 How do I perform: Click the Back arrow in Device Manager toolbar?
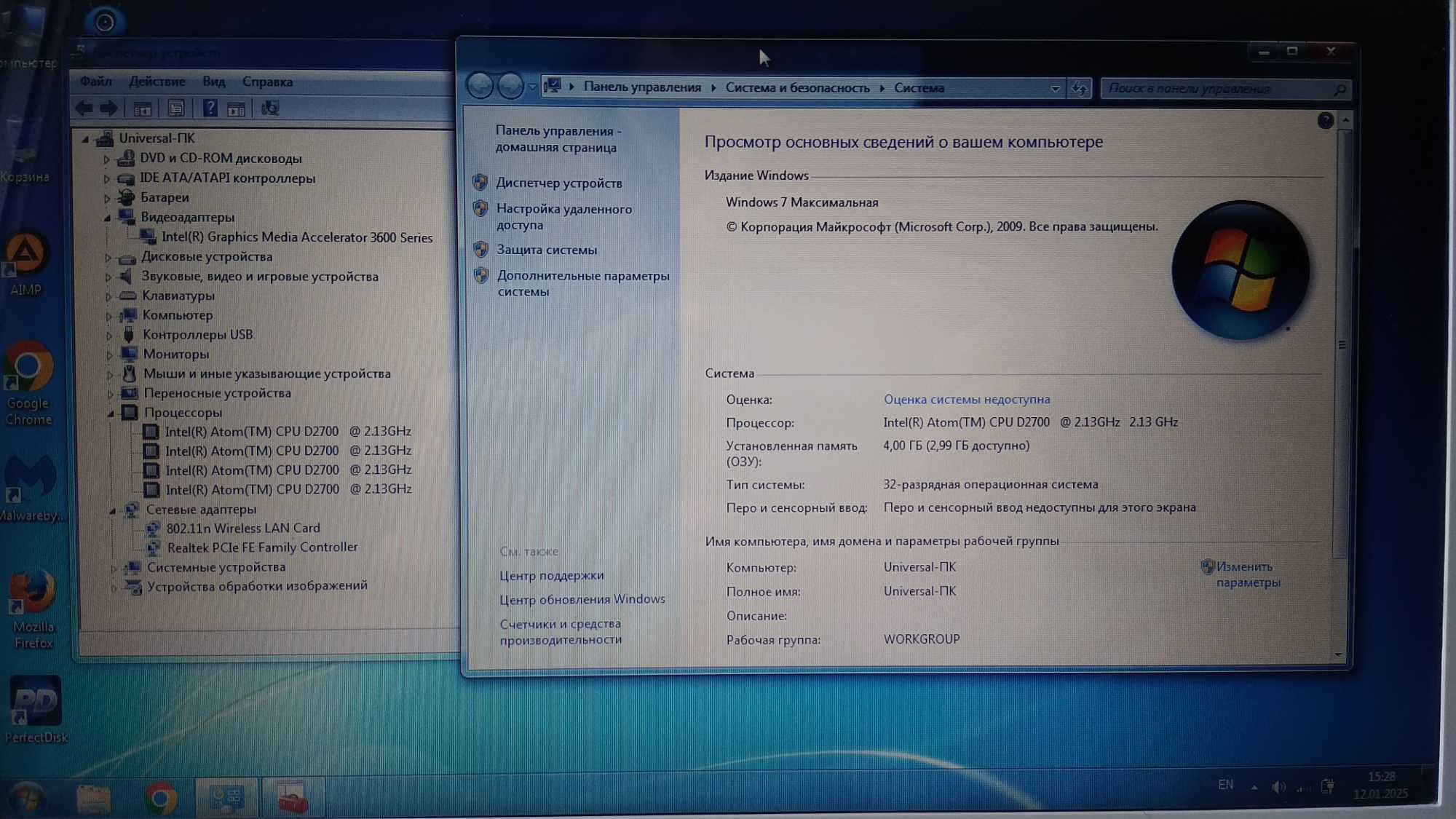pyautogui.click(x=84, y=108)
